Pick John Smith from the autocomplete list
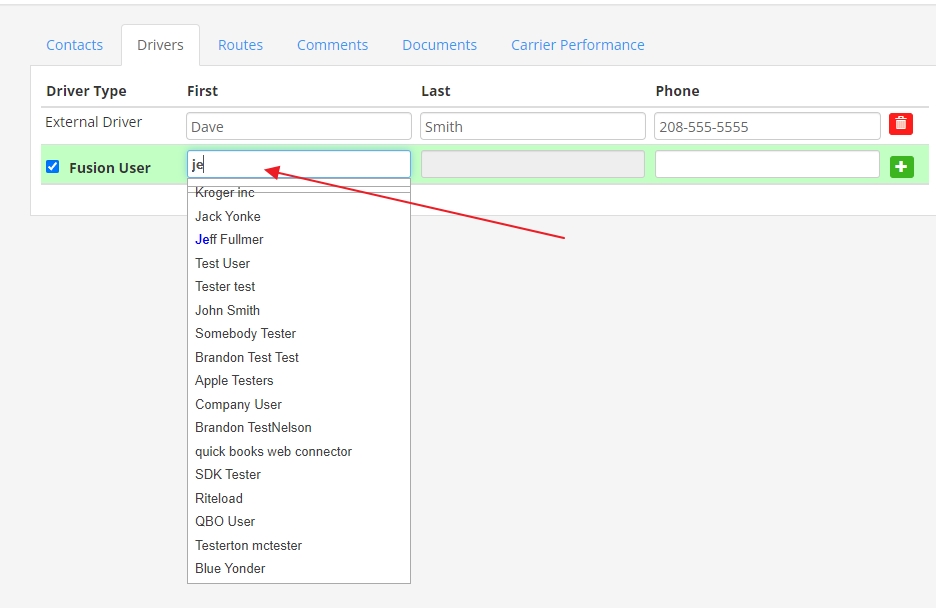936x608 pixels. [227, 310]
